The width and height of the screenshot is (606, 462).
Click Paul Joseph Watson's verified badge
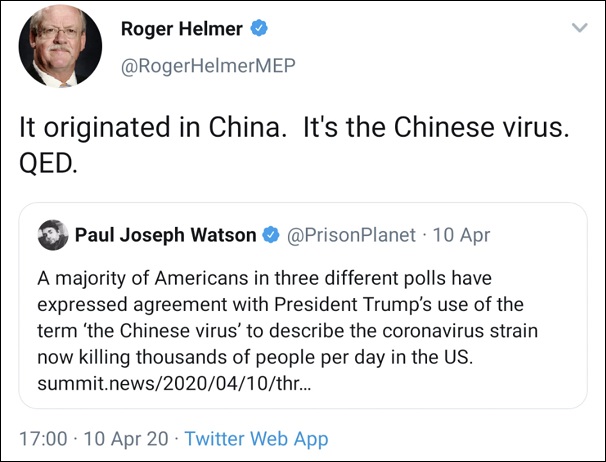pos(270,236)
